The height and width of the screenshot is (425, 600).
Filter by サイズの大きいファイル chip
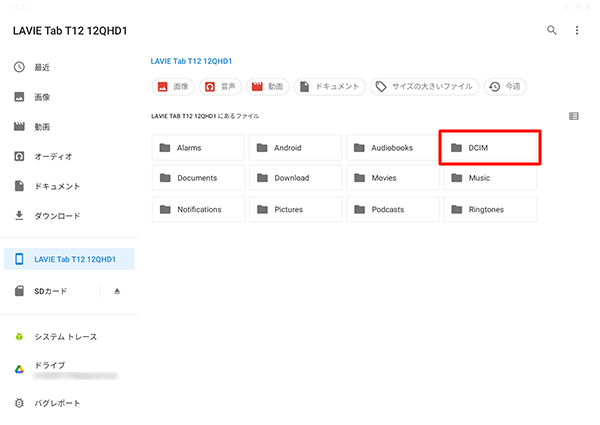point(425,86)
